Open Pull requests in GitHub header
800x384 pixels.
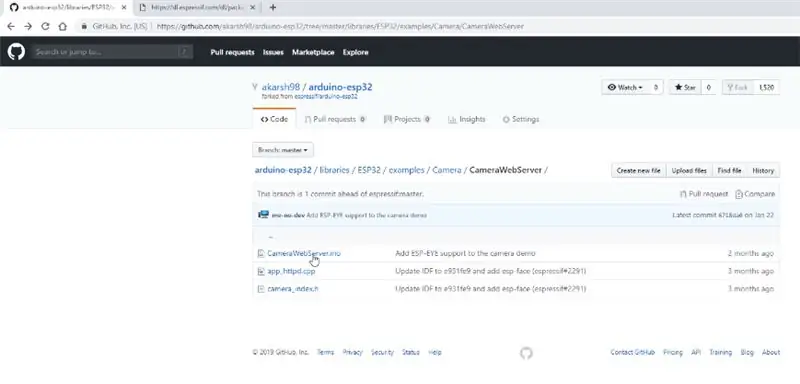pos(232,52)
